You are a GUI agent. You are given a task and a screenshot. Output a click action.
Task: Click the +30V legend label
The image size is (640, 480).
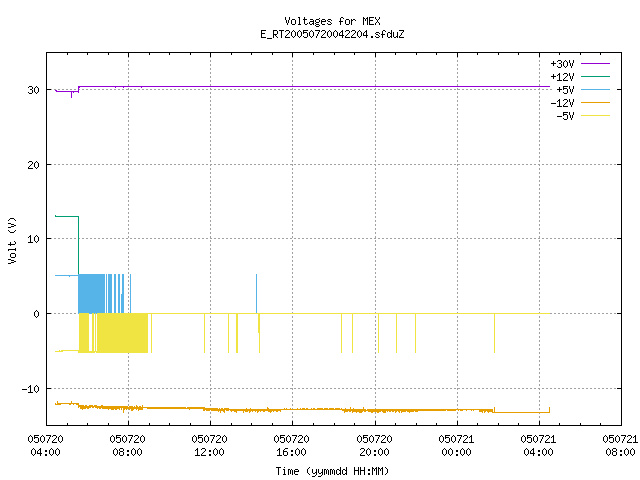tap(562, 64)
